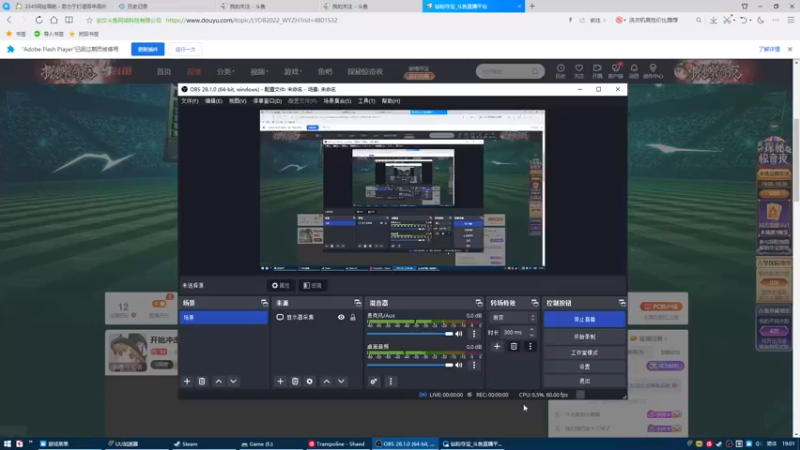Open OBS Tools menu
Viewport: 800px width, 450px height.
click(x=366, y=101)
